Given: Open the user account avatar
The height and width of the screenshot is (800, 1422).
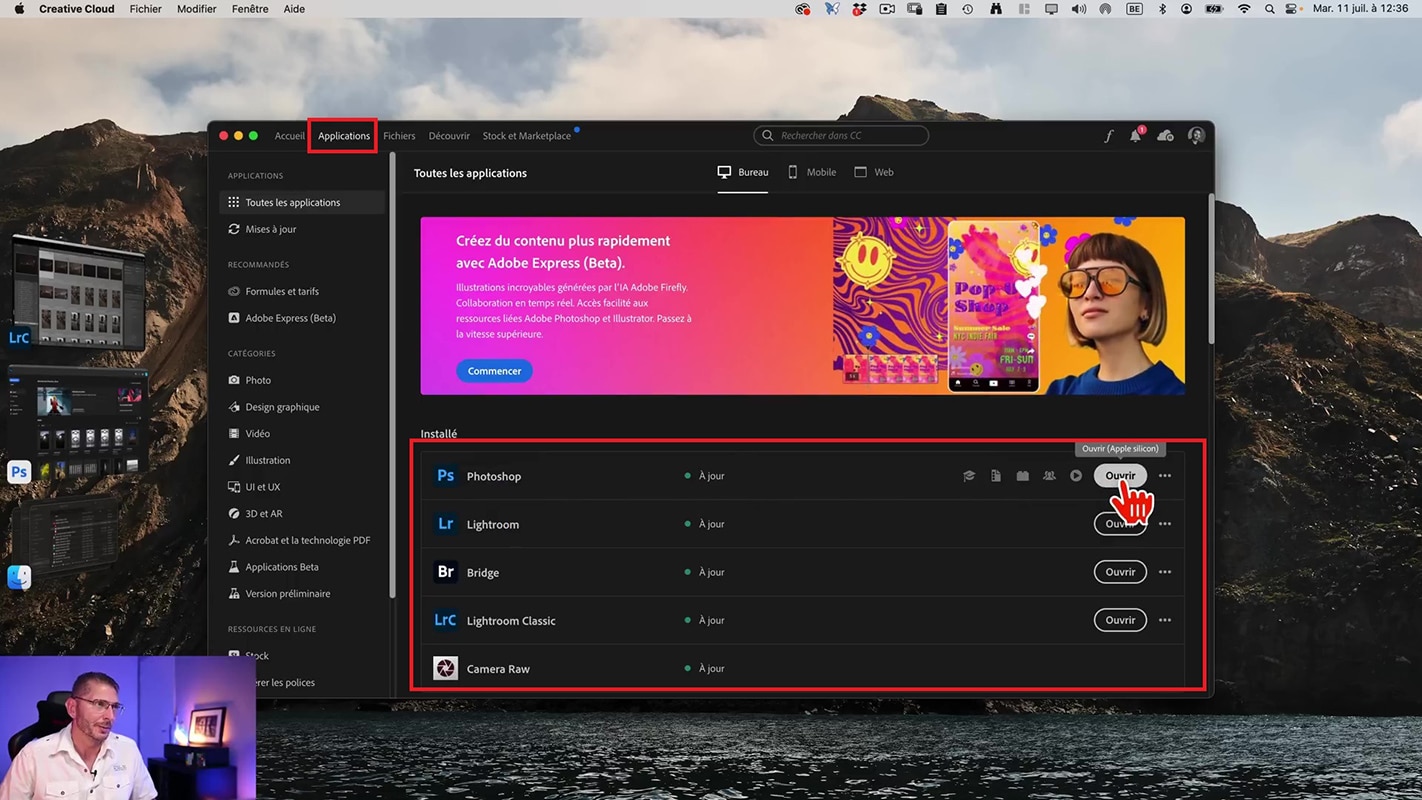Looking at the screenshot, I should [1196, 136].
